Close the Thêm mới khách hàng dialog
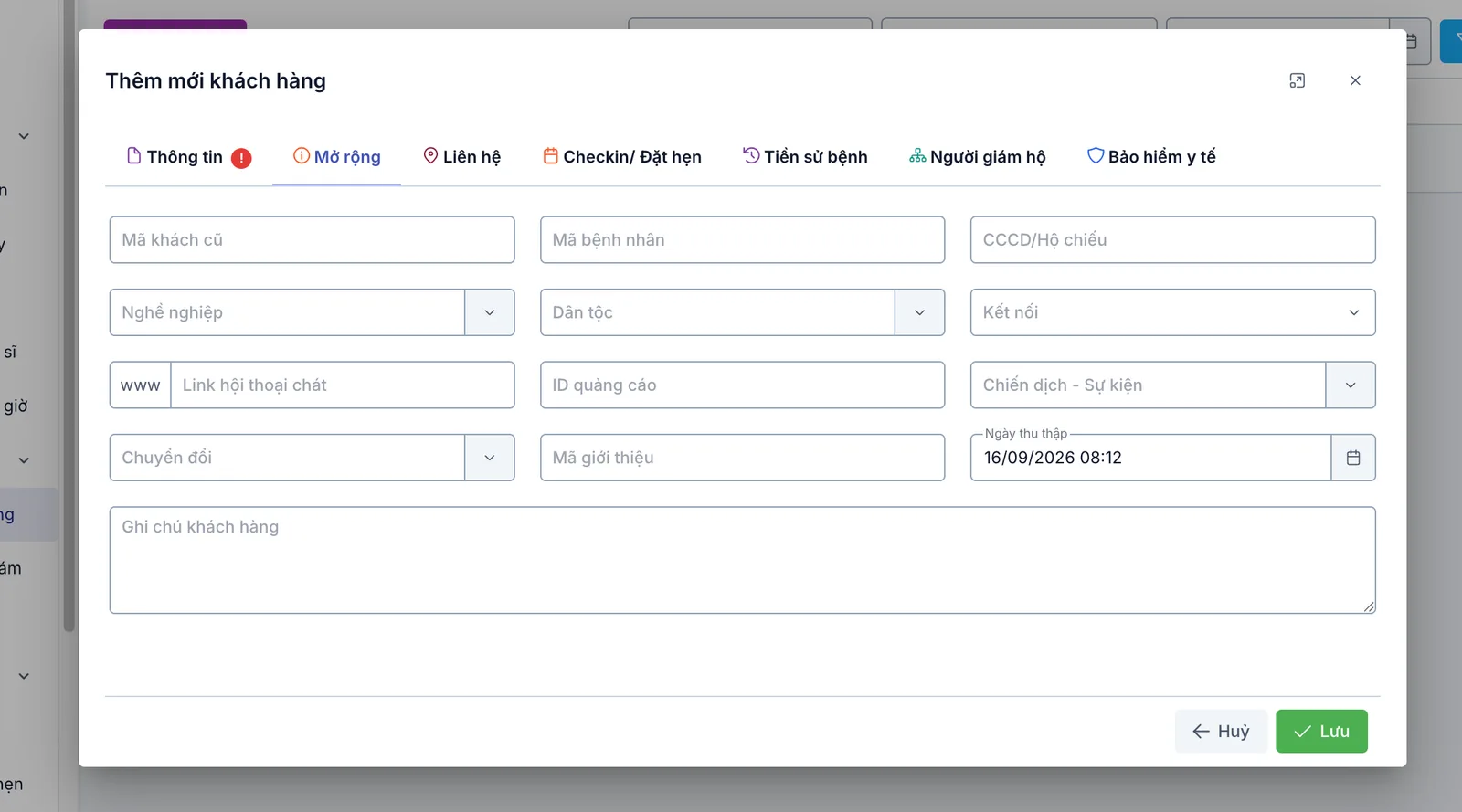1462x812 pixels. tap(1355, 80)
